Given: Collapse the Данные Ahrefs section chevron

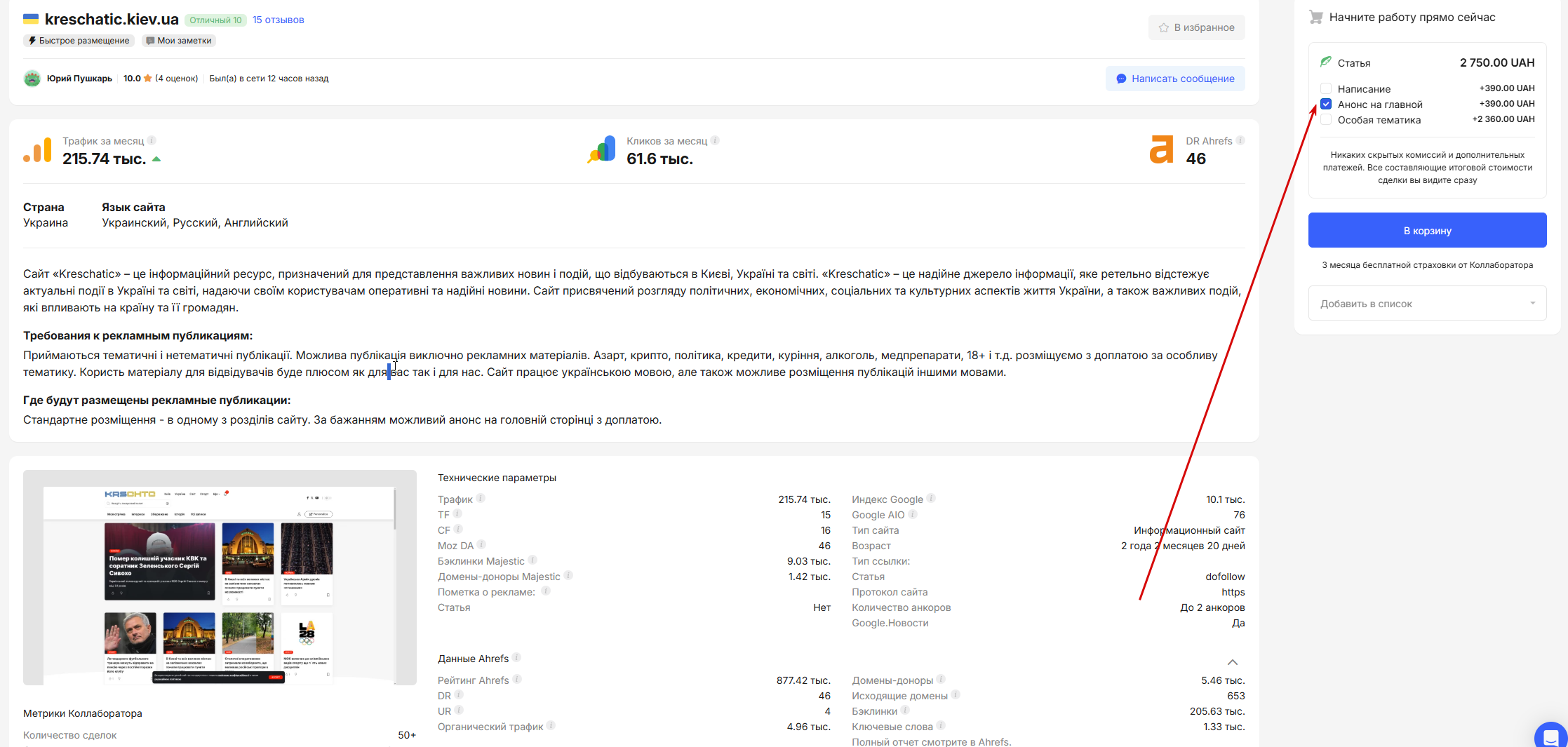Looking at the screenshot, I should [x=1233, y=662].
